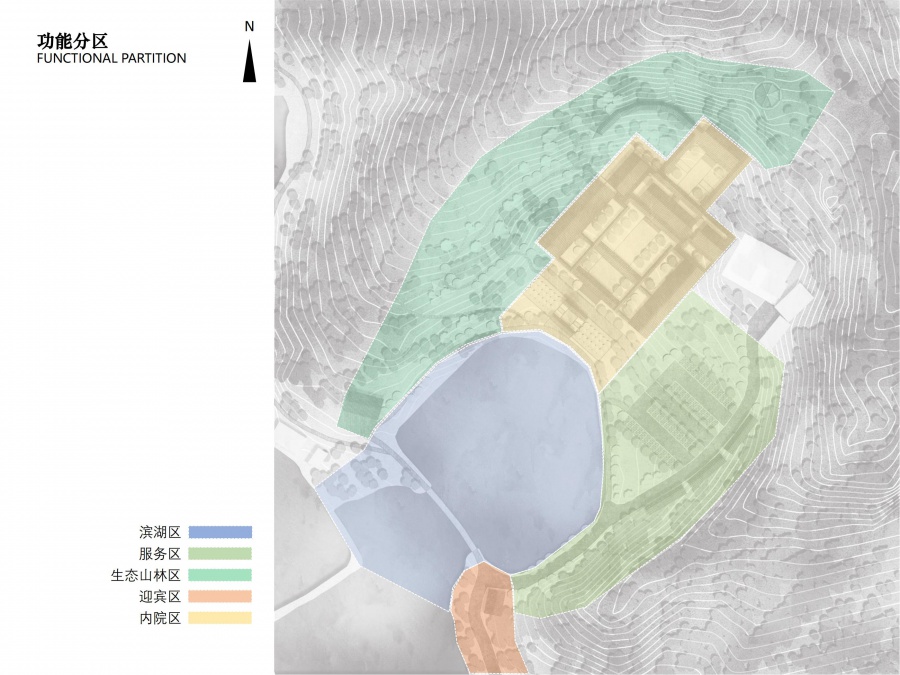Select the blue 滨湖区 legend swatch
This screenshot has width=900, height=675.
click(x=220, y=532)
